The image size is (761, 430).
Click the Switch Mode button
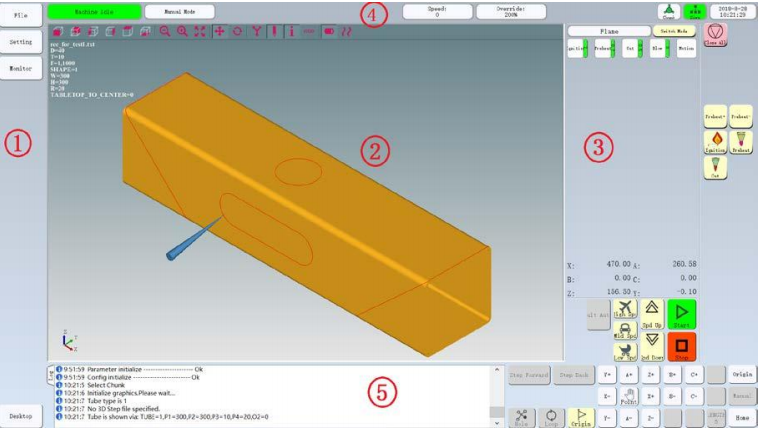(673, 32)
